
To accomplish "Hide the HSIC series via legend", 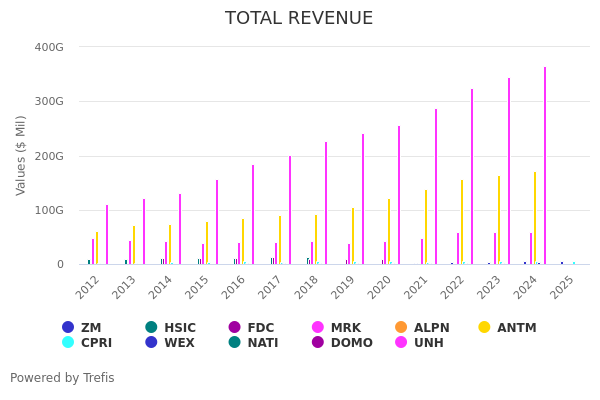I will pyautogui.click(x=151, y=327).
